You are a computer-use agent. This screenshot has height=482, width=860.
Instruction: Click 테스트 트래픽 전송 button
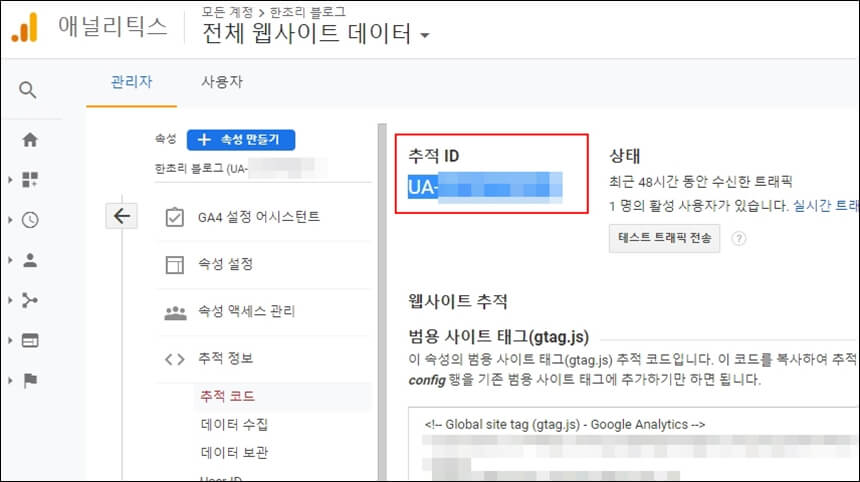click(x=664, y=238)
